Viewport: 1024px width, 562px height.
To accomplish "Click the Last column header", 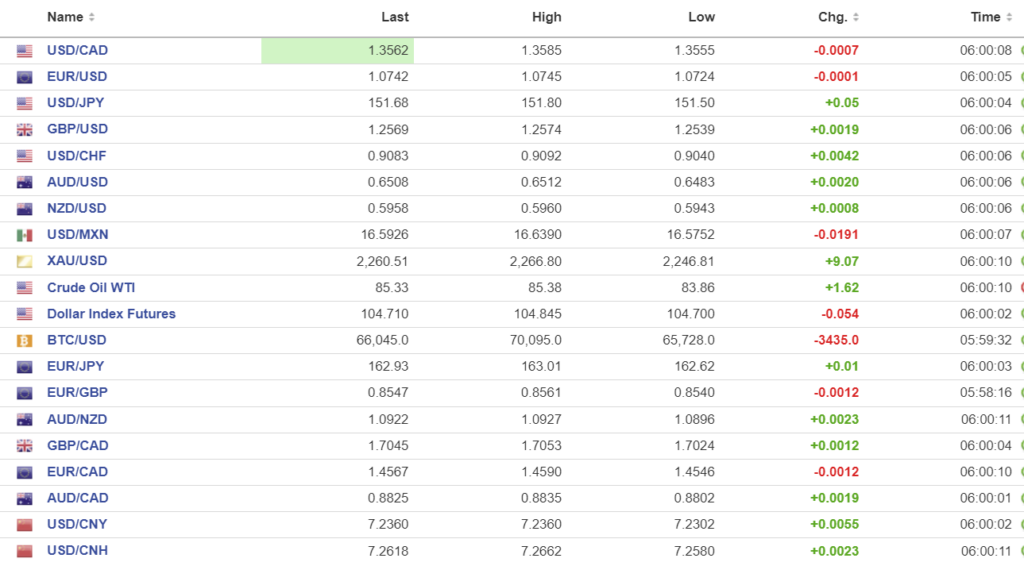I will [x=395, y=17].
